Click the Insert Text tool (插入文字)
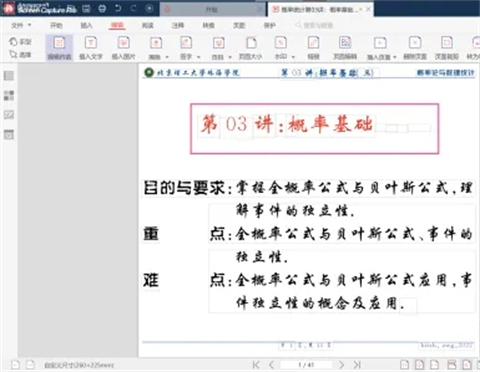The height and width of the screenshot is (372, 480). point(91,48)
